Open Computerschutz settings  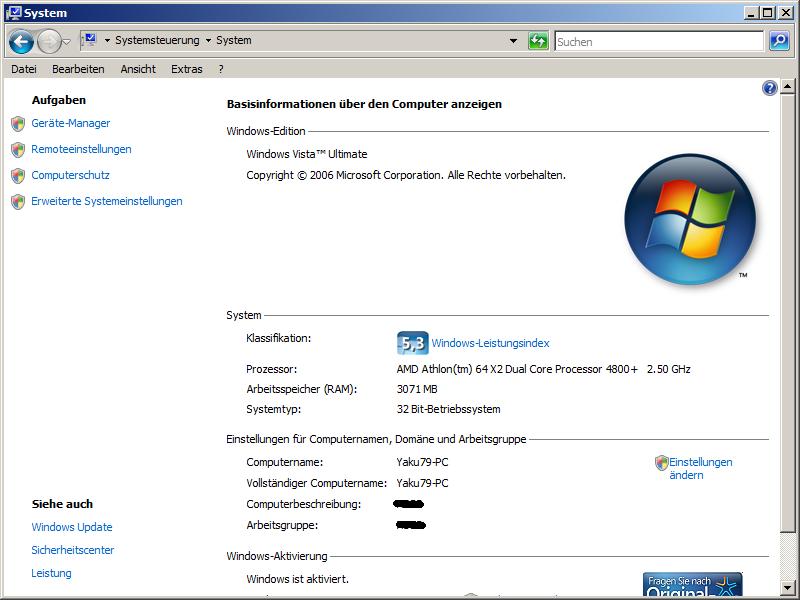[x=70, y=175]
